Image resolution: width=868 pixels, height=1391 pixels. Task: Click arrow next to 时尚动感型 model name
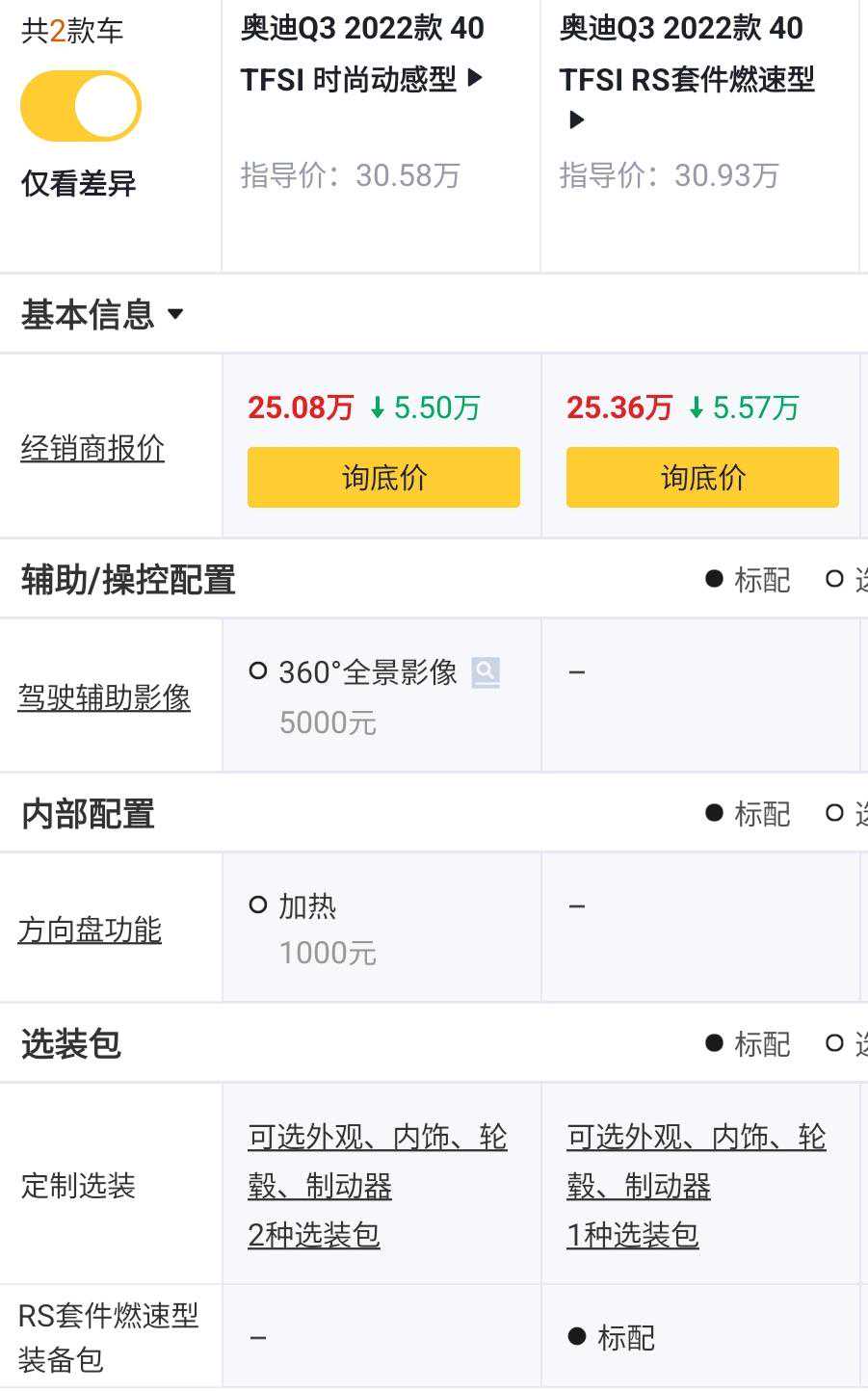click(x=475, y=78)
